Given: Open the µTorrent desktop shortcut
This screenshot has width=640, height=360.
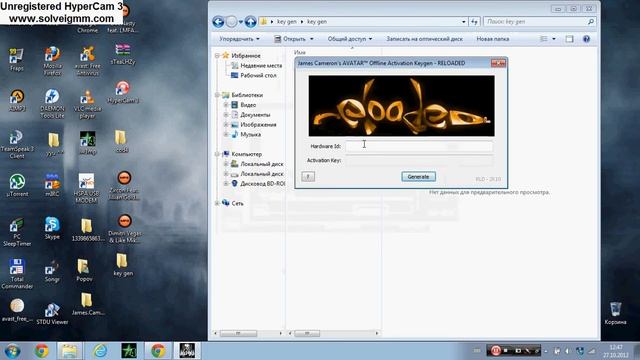Looking at the screenshot, I should click(x=17, y=185).
